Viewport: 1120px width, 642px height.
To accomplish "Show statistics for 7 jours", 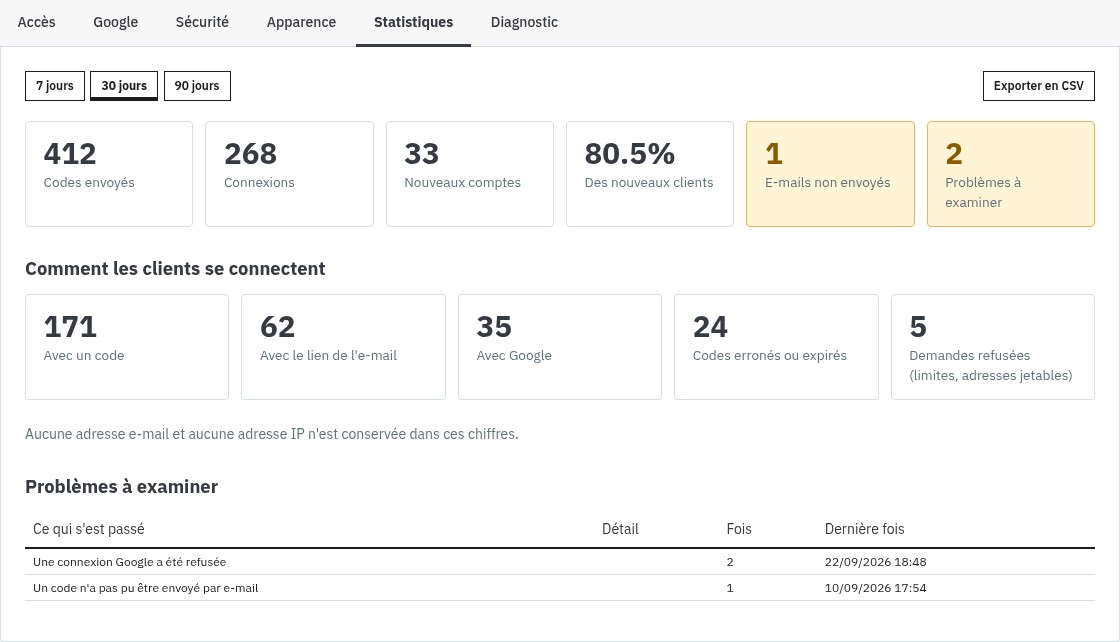I will (x=55, y=86).
